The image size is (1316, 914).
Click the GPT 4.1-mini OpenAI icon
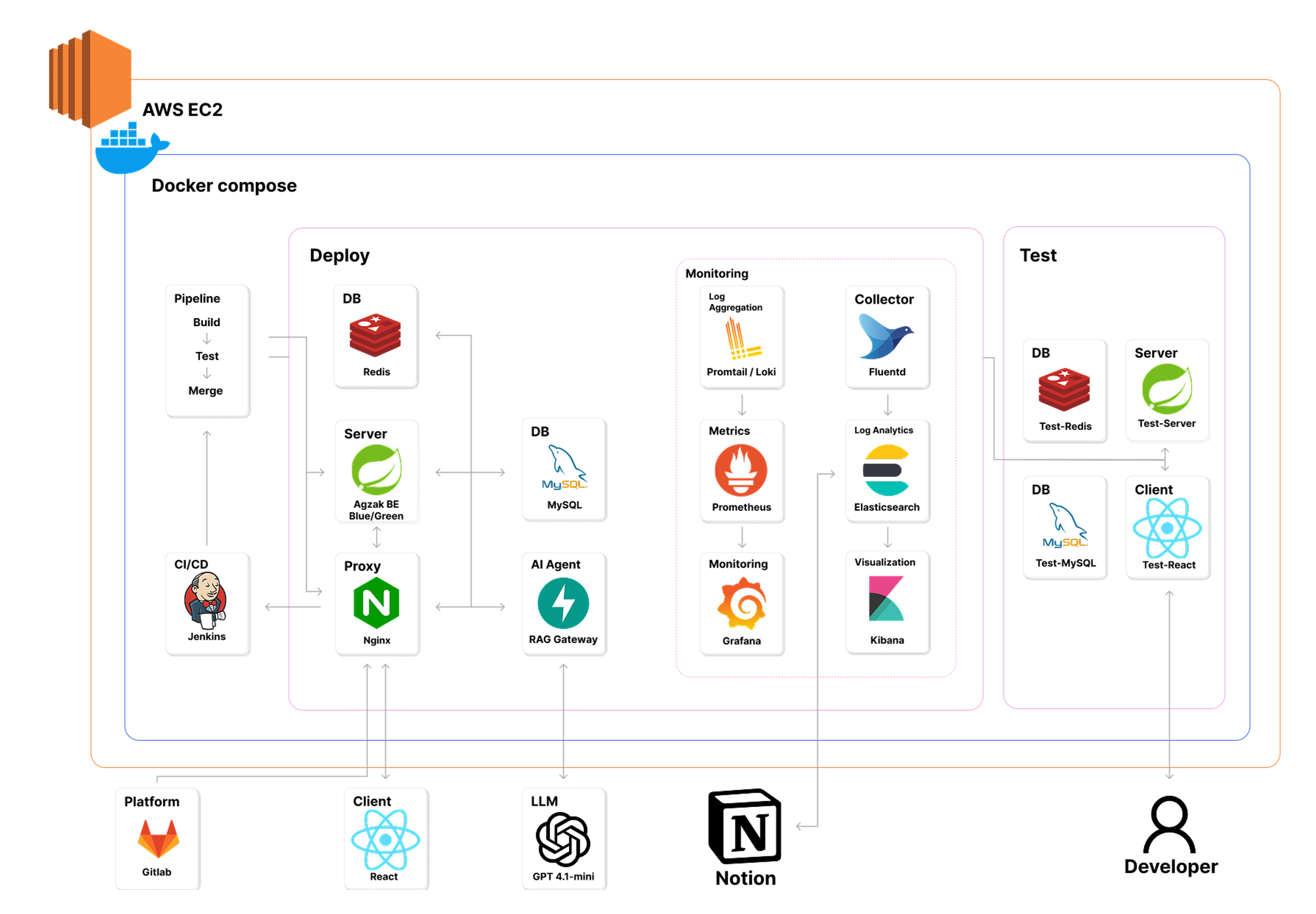pos(563,839)
